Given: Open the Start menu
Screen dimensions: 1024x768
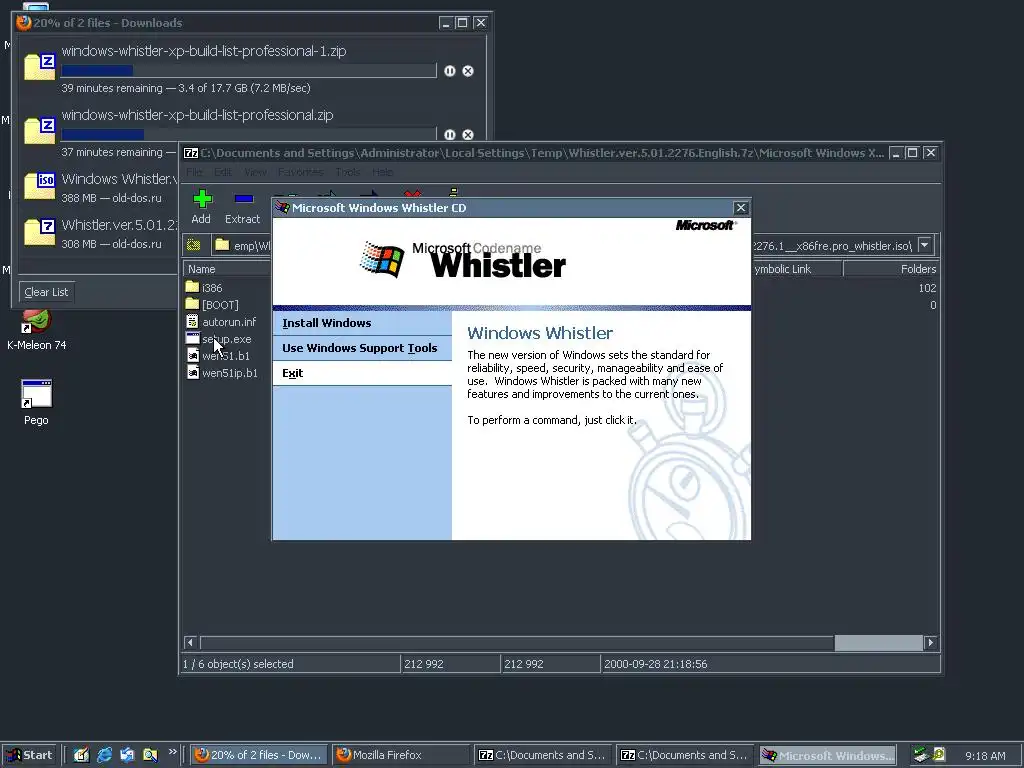Looking at the screenshot, I should [x=29, y=755].
